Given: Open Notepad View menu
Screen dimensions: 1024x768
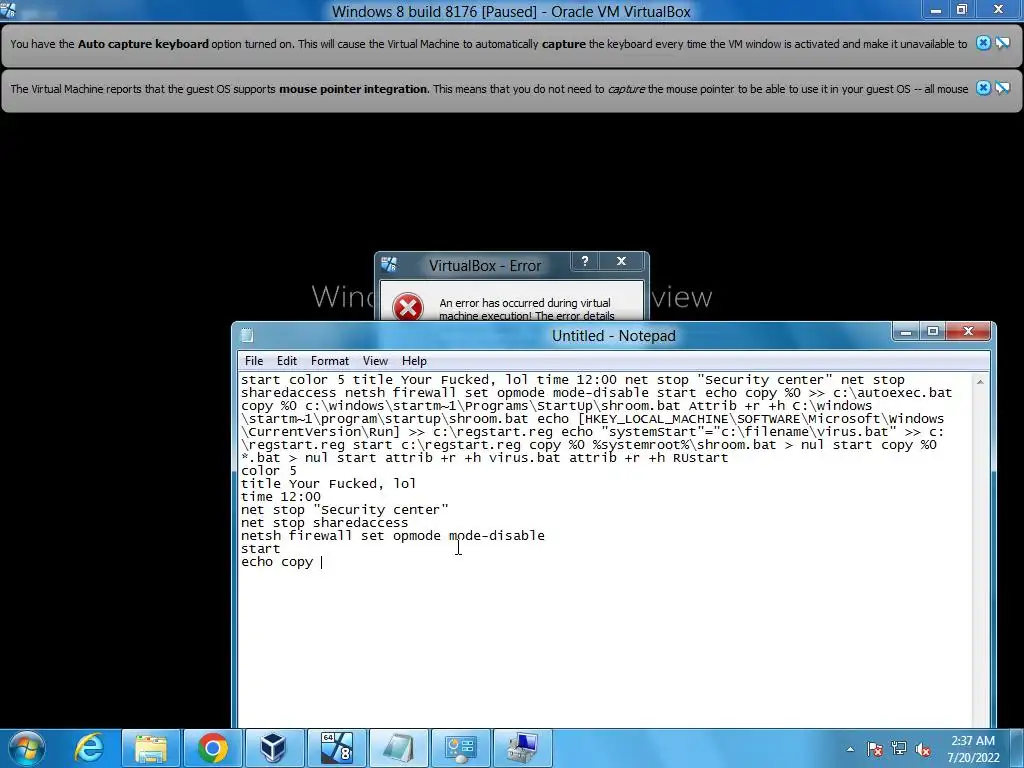Looking at the screenshot, I should [x=376, y=360].
